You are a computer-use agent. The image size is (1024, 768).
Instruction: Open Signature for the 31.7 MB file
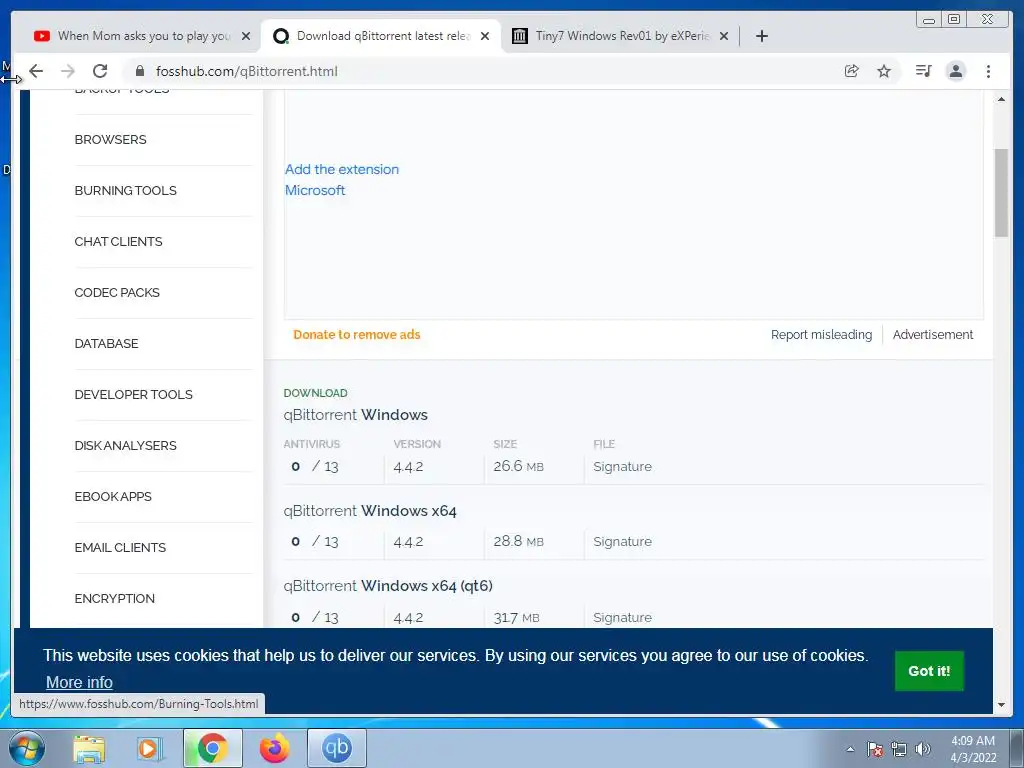pyautogui.click(x=622, y=617)
